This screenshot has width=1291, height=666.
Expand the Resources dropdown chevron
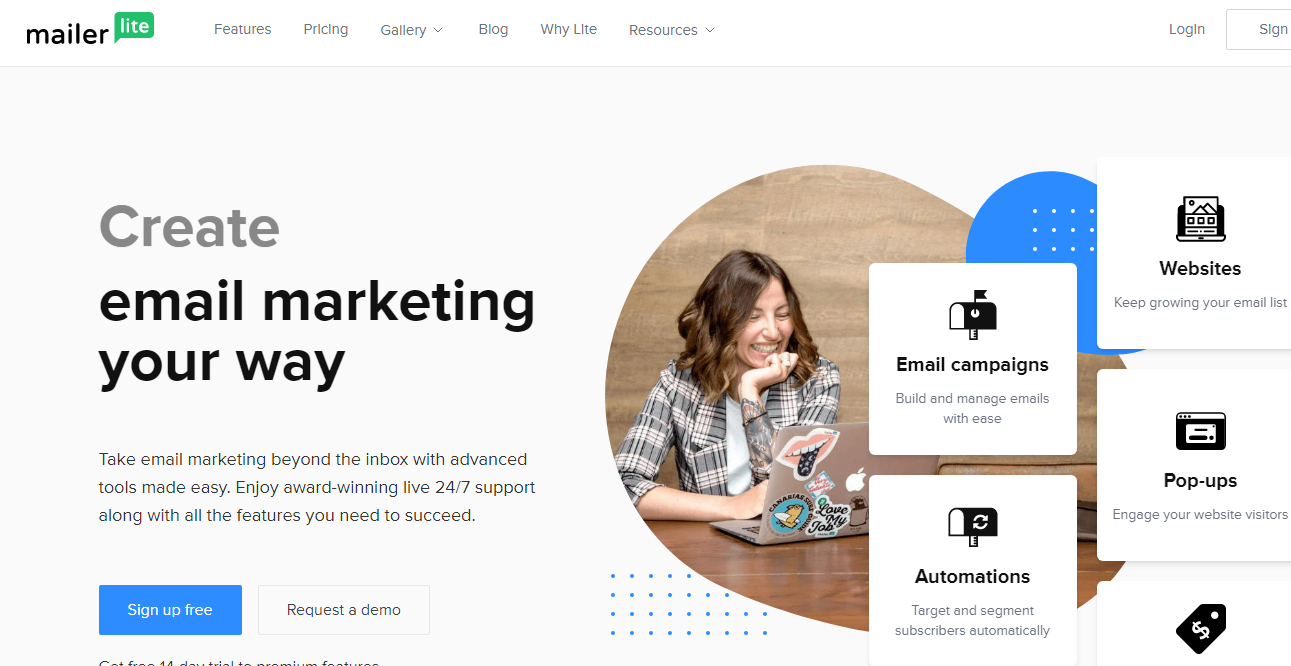click(x=710, y=30)
